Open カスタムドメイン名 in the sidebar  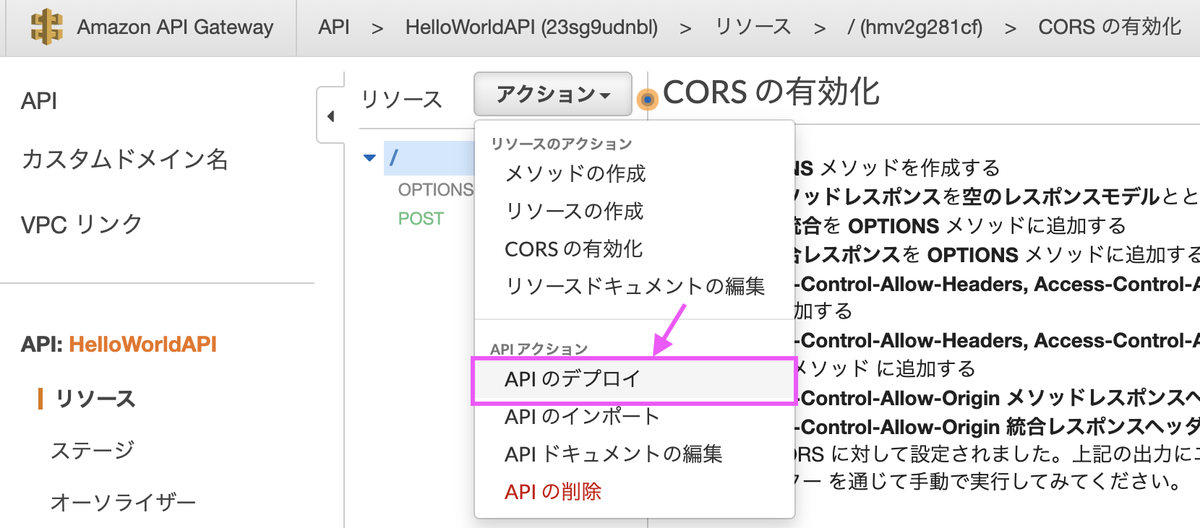tap(124, 159)
